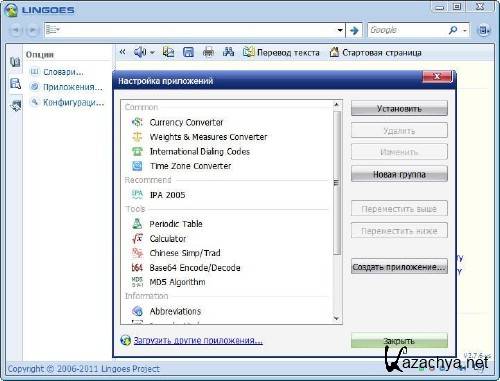Open the word input dropdown arrow
Viewport: 500px width, 381px height.
pos(340,30)
